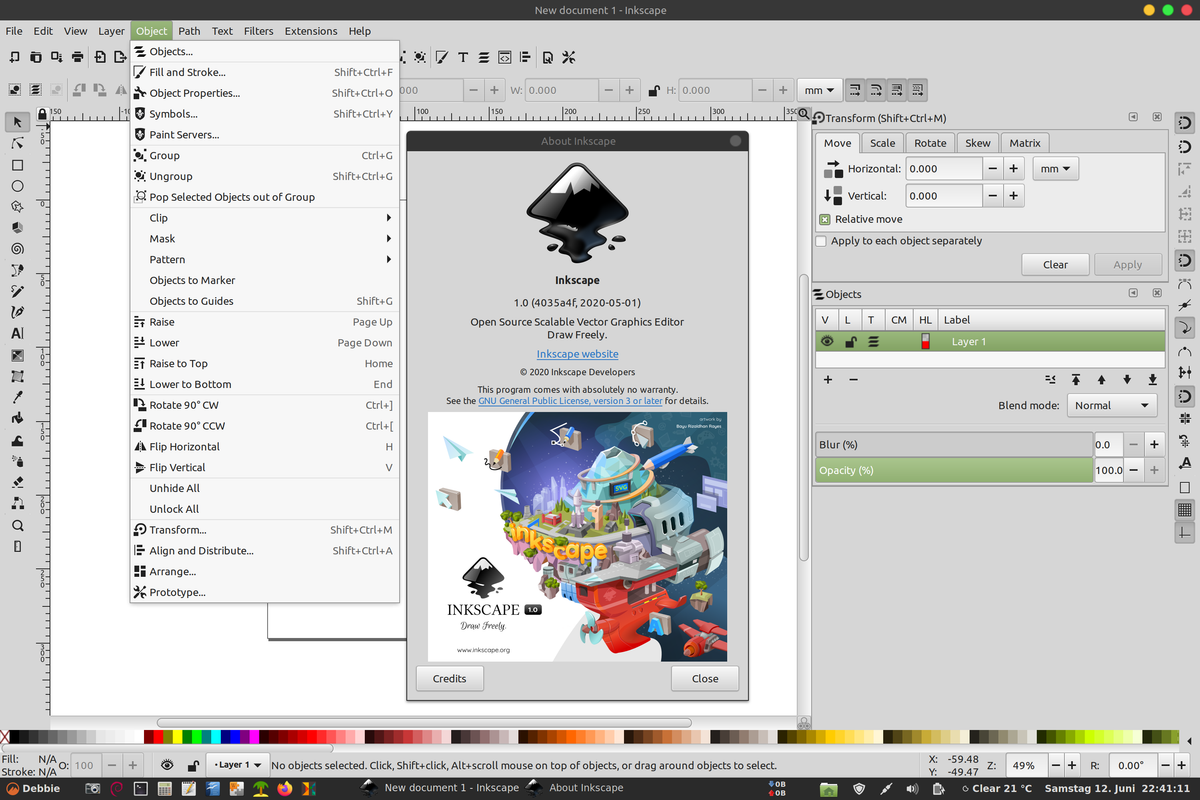Open the Extensions menu
The height and width of the screenshot is (800, 1200).
point(311,31)
